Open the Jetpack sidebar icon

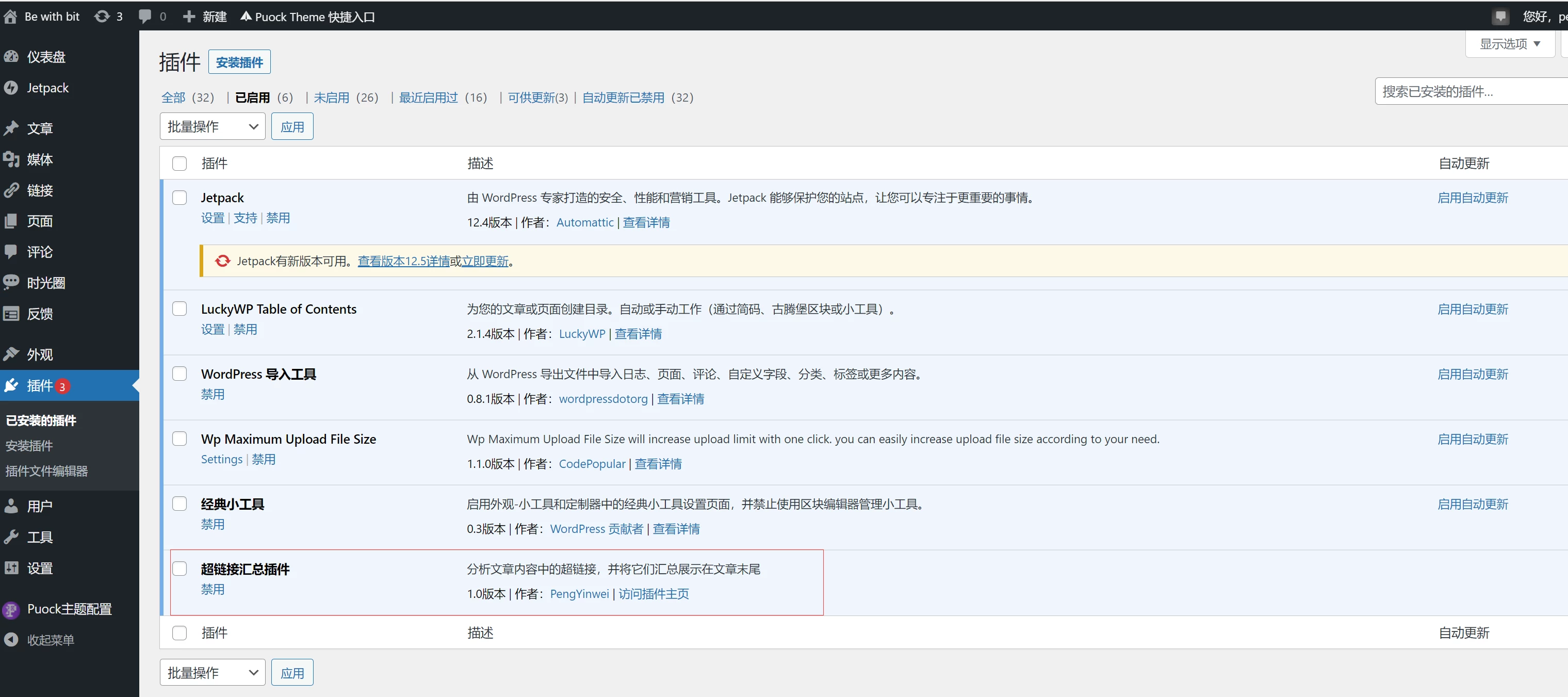pos(11,88)
